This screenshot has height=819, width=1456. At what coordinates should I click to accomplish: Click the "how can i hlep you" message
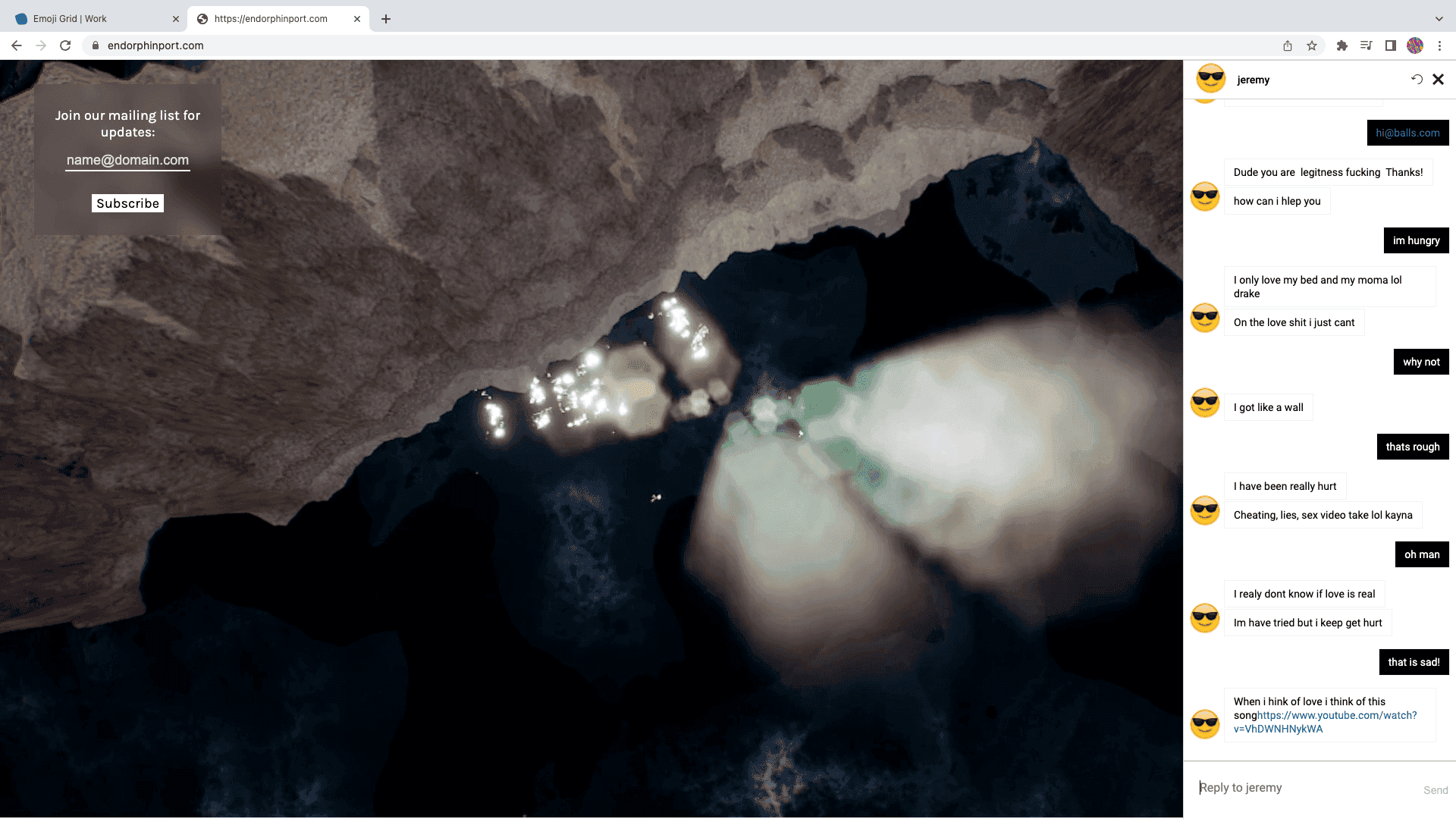(x=1277, y=201)
